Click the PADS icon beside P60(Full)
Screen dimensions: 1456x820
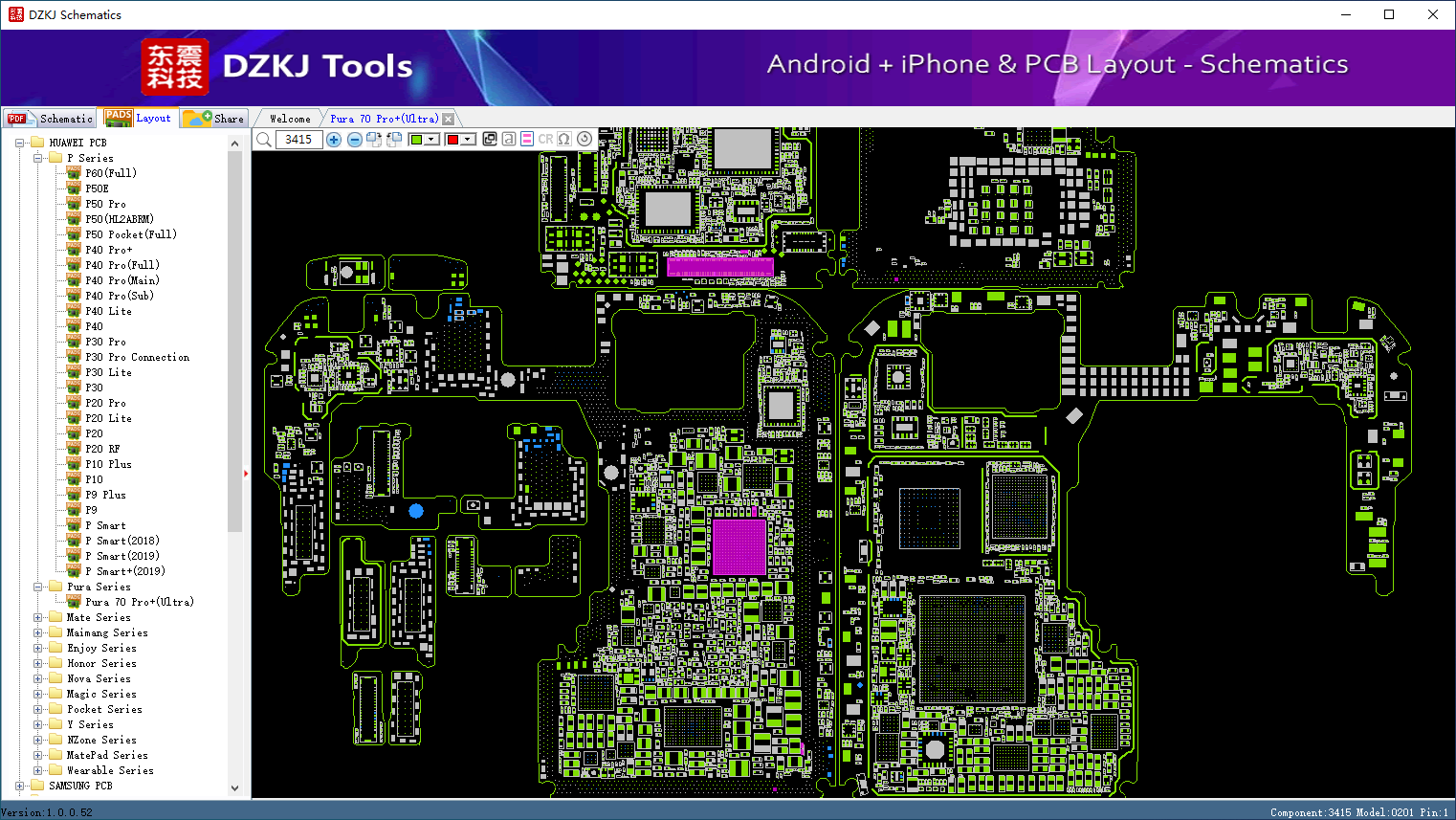click(x=74, y=173)
